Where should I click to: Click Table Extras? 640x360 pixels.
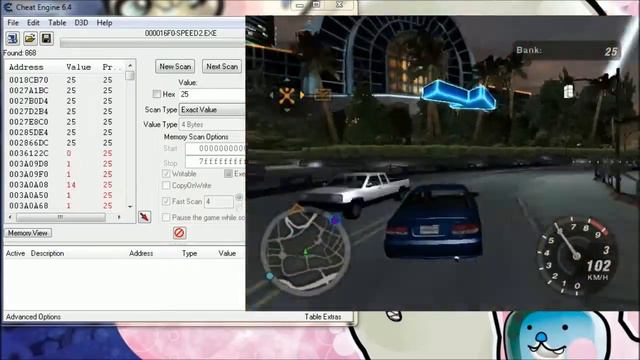[x=322, y=317]
